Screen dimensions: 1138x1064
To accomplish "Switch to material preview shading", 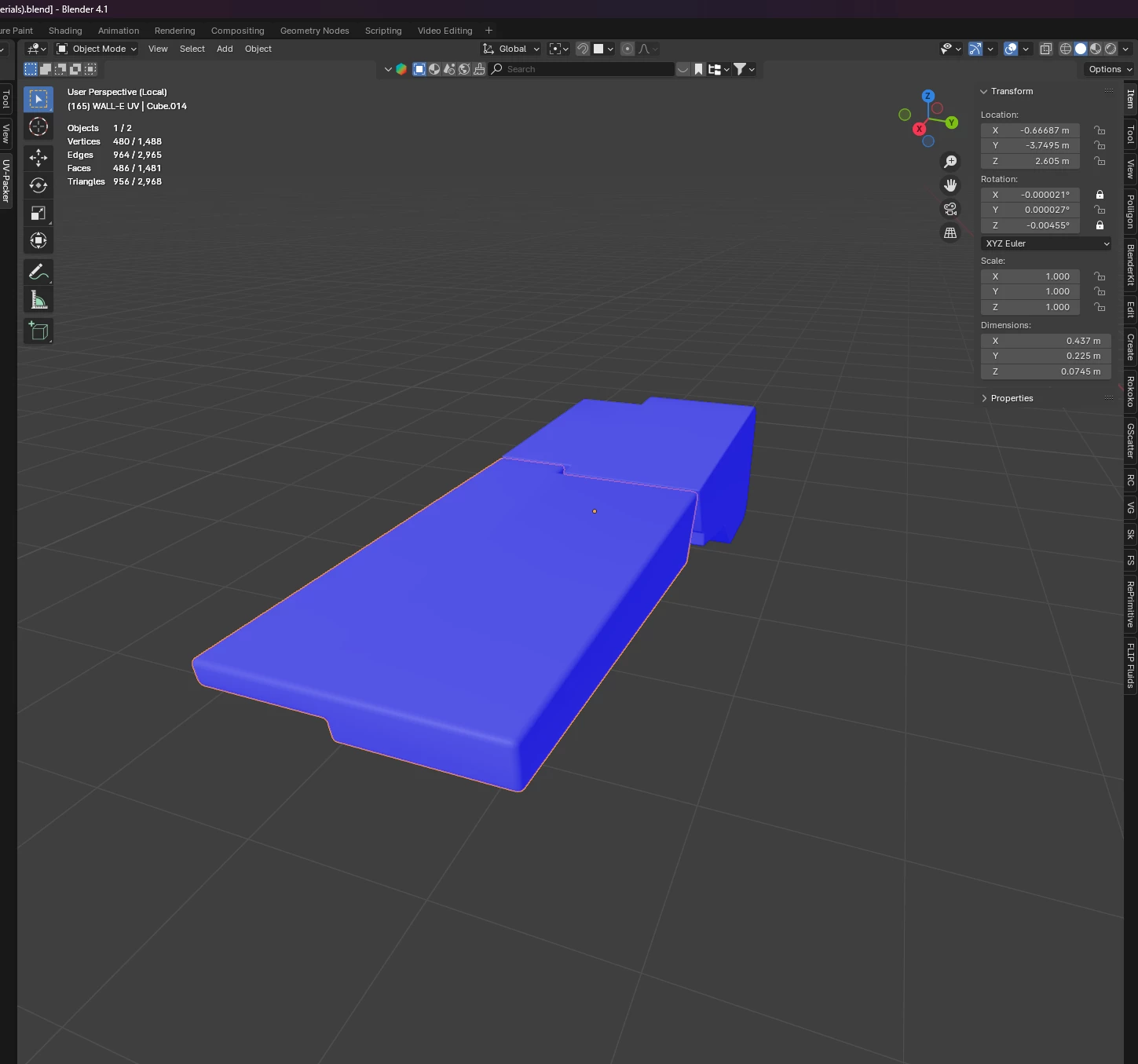I will click(1096, 49).
